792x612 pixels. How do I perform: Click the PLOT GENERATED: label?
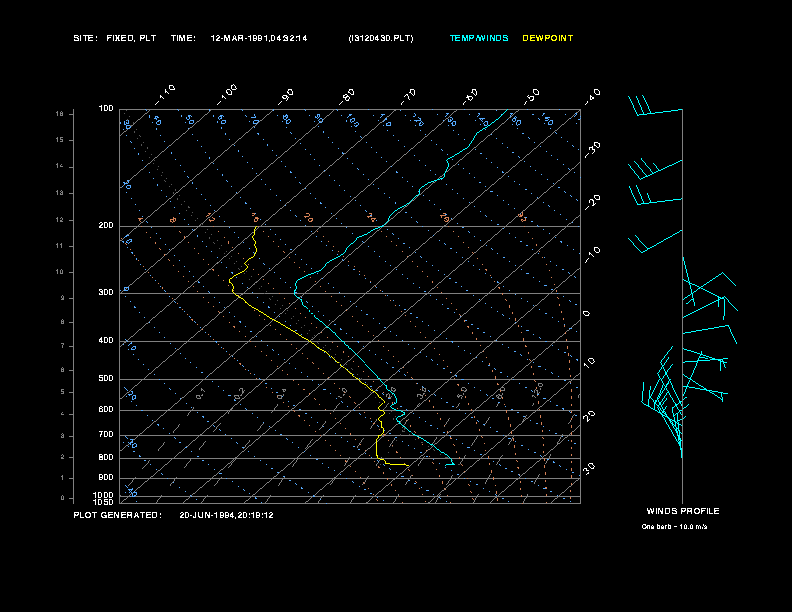click(x=118, y=515)
